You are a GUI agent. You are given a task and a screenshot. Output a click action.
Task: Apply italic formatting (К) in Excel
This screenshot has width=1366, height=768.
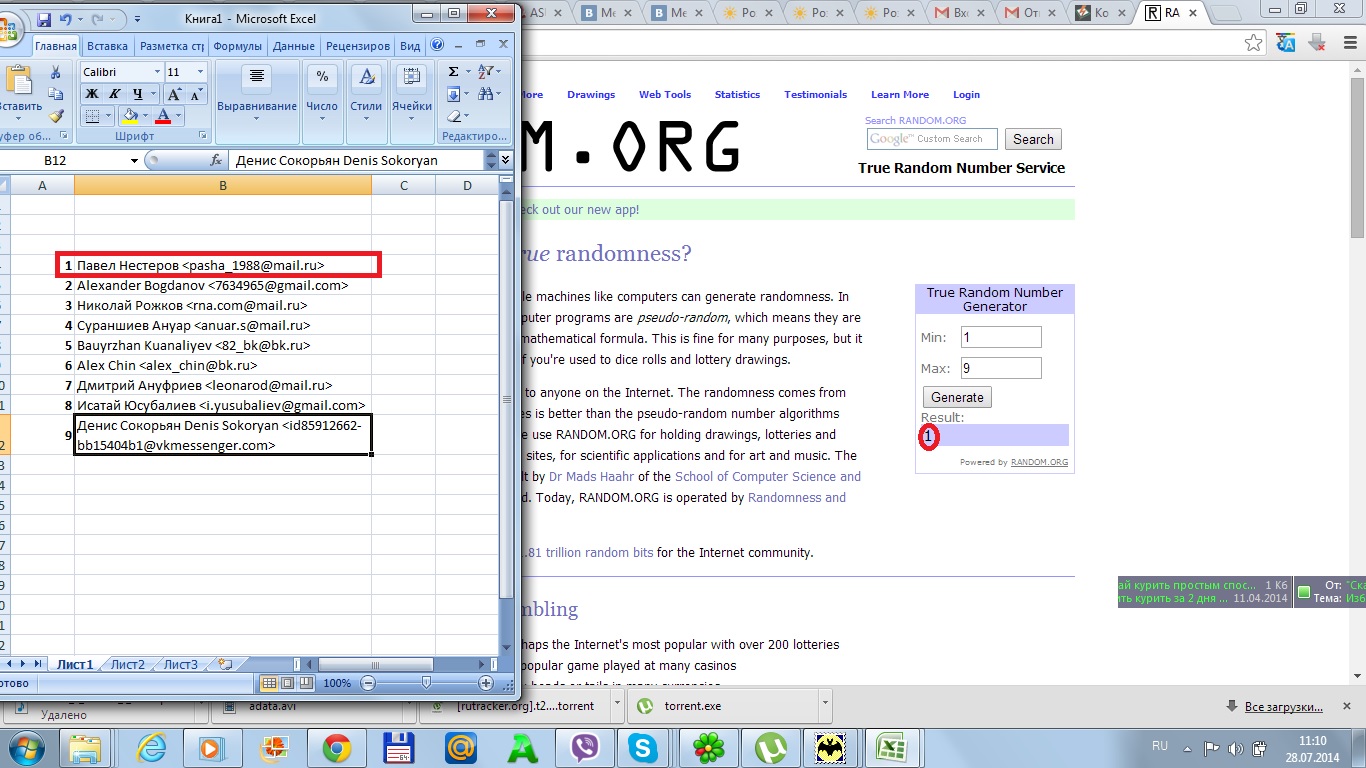(x=115, y=94)
